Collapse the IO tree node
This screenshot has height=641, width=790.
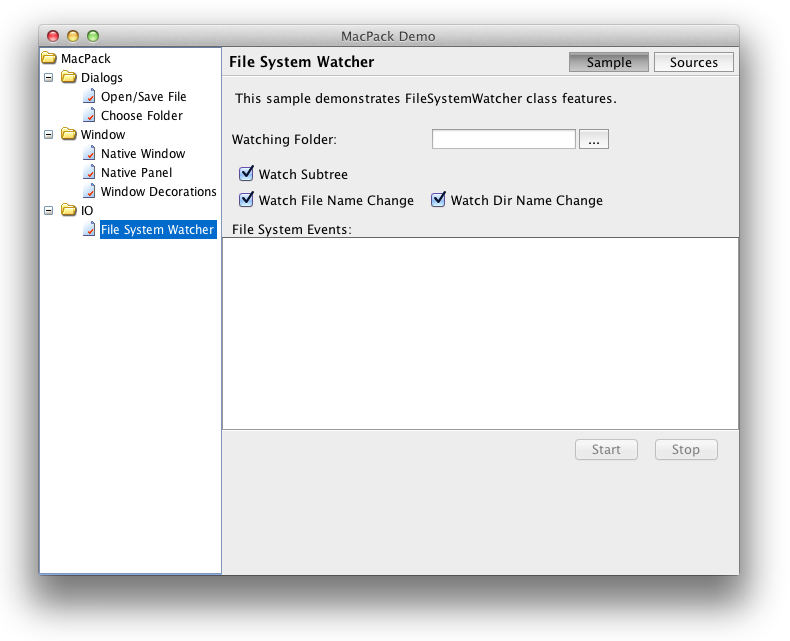click(x=48, y=210)
